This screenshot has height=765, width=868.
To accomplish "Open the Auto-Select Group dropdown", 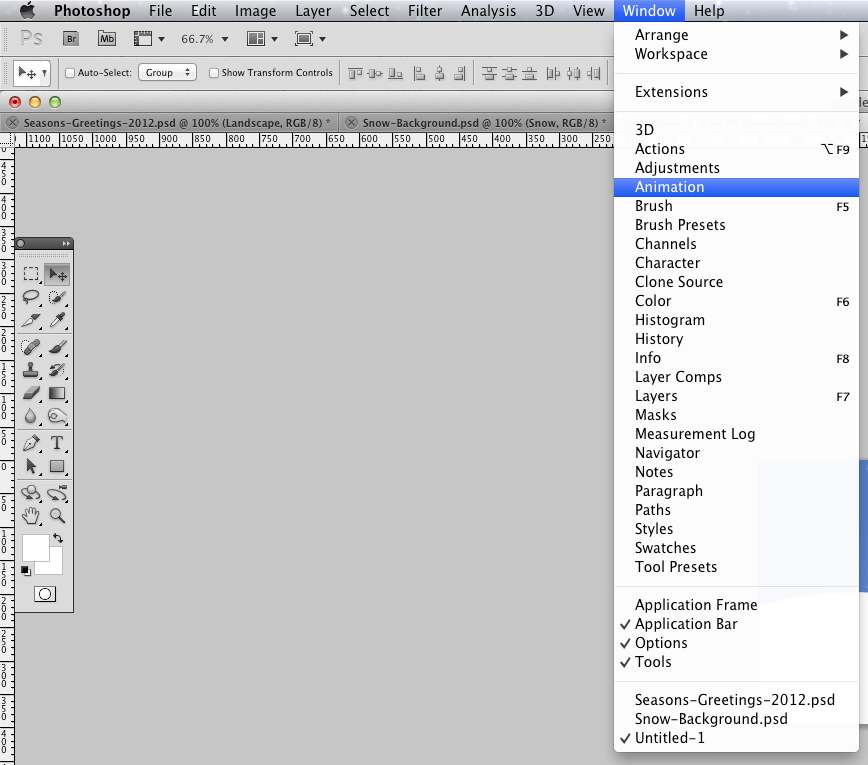I will (167, 73).
